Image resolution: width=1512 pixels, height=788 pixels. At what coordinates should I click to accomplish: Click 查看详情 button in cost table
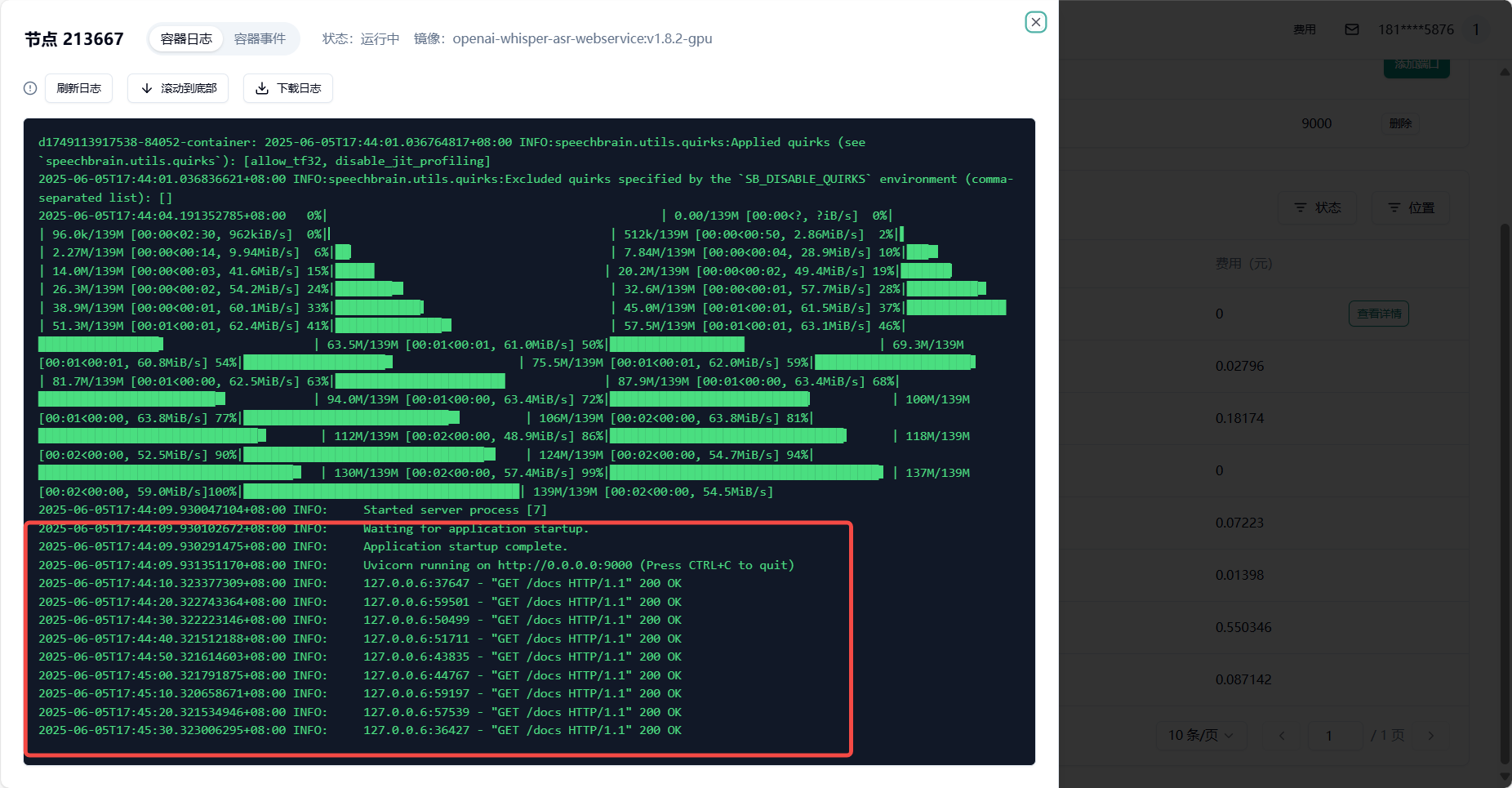tap(1378, 314)
